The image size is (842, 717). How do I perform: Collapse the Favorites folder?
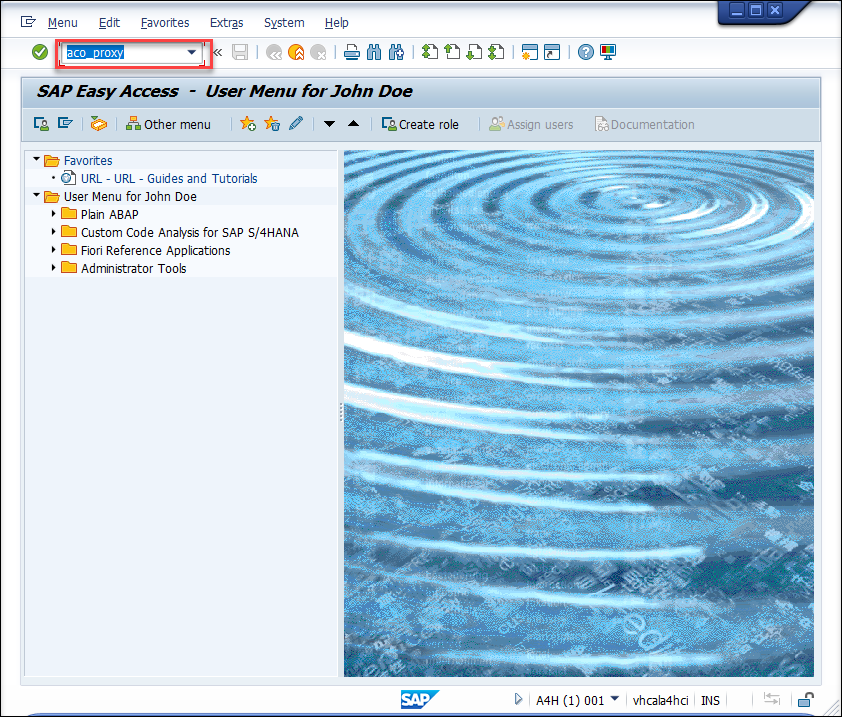pyautogui.click(x=37, y=160)
